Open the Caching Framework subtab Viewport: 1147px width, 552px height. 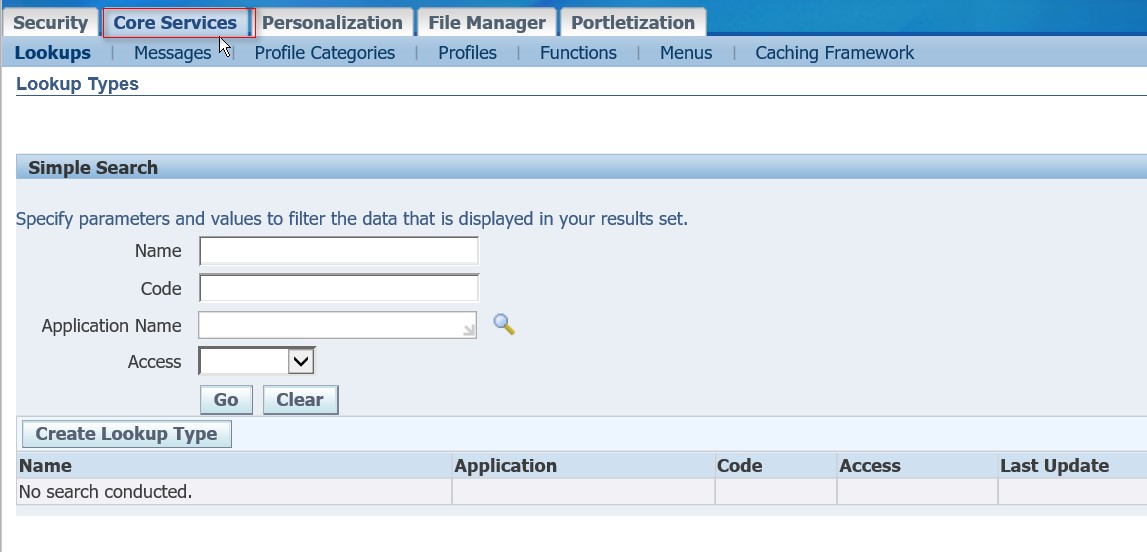point(834,53)
